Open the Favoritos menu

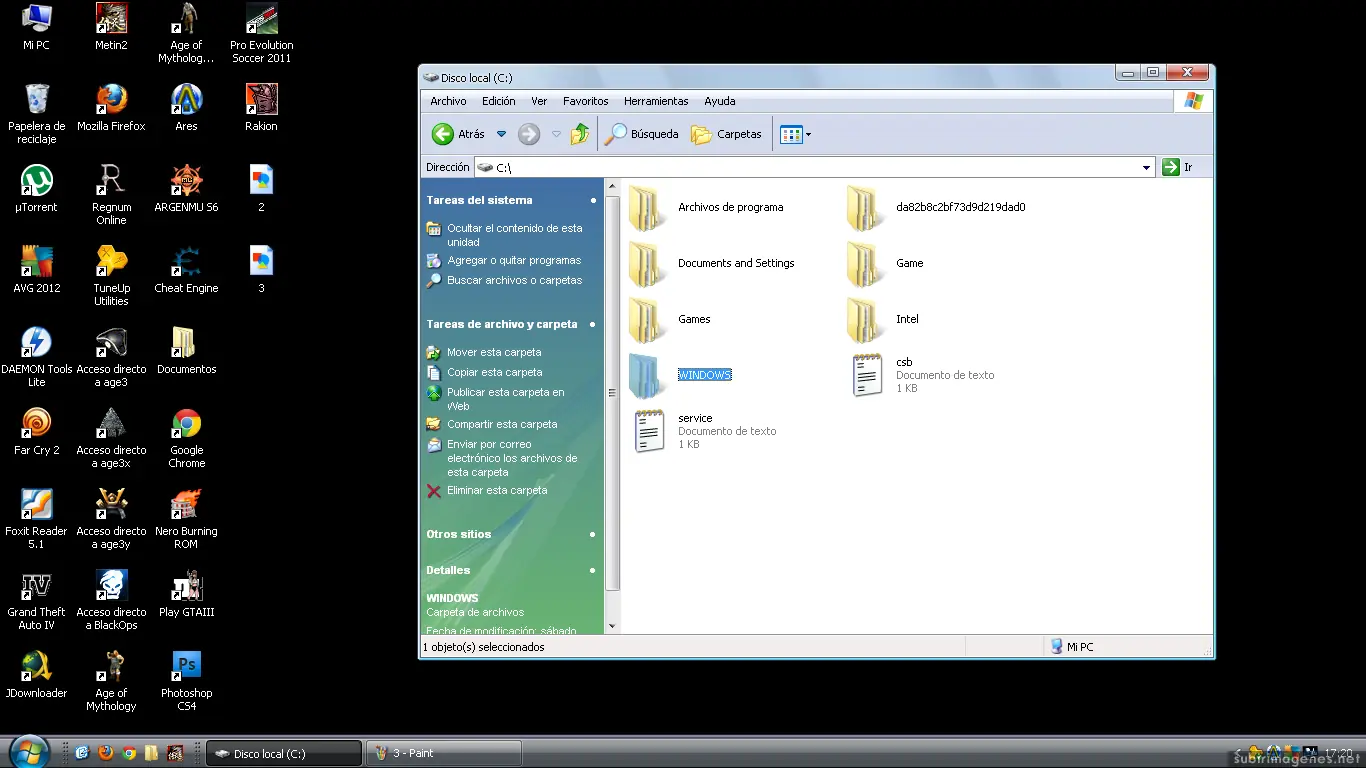point(585,101)
